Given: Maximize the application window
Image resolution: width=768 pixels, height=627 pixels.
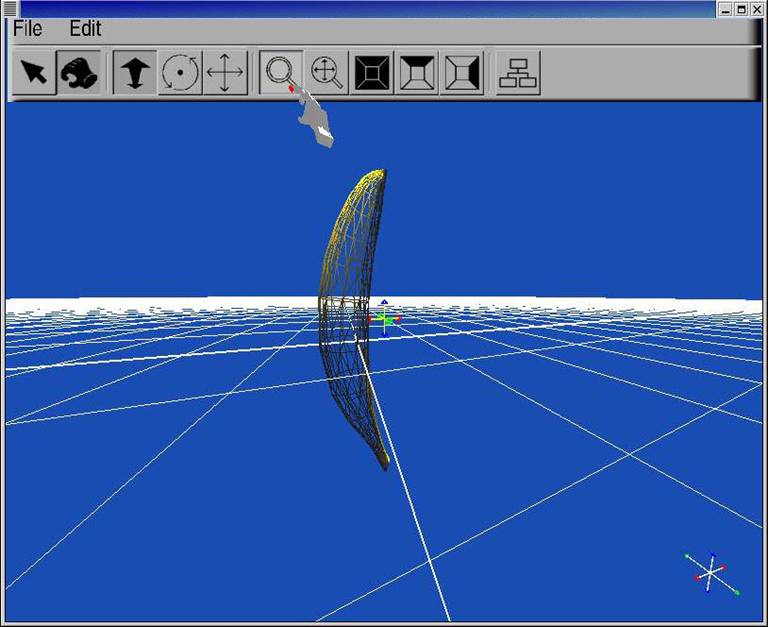Looking at the screenshot, I should [x=742, y=9].
